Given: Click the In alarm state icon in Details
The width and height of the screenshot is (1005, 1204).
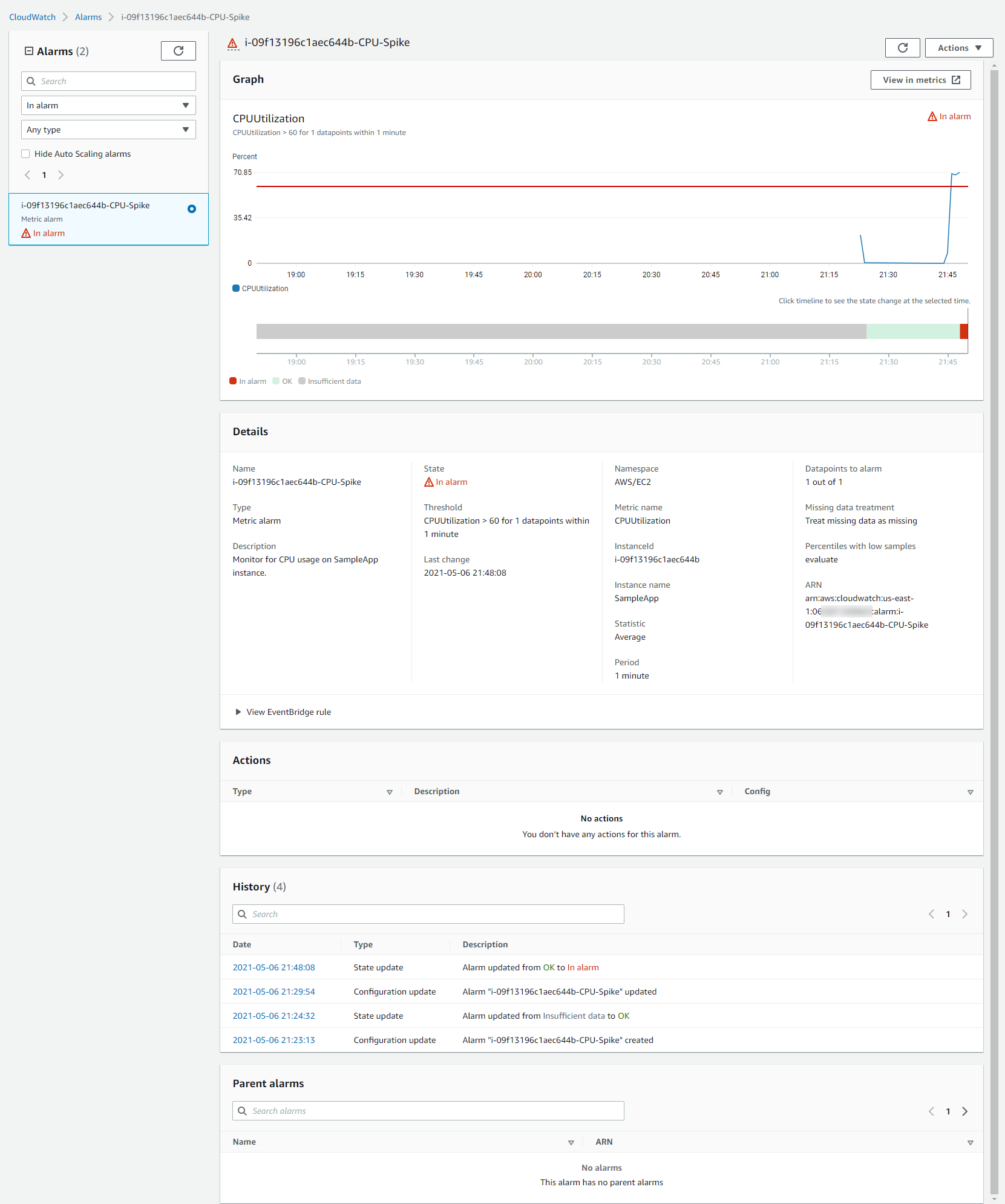Looking at the screenshot, I should [429, 482].
